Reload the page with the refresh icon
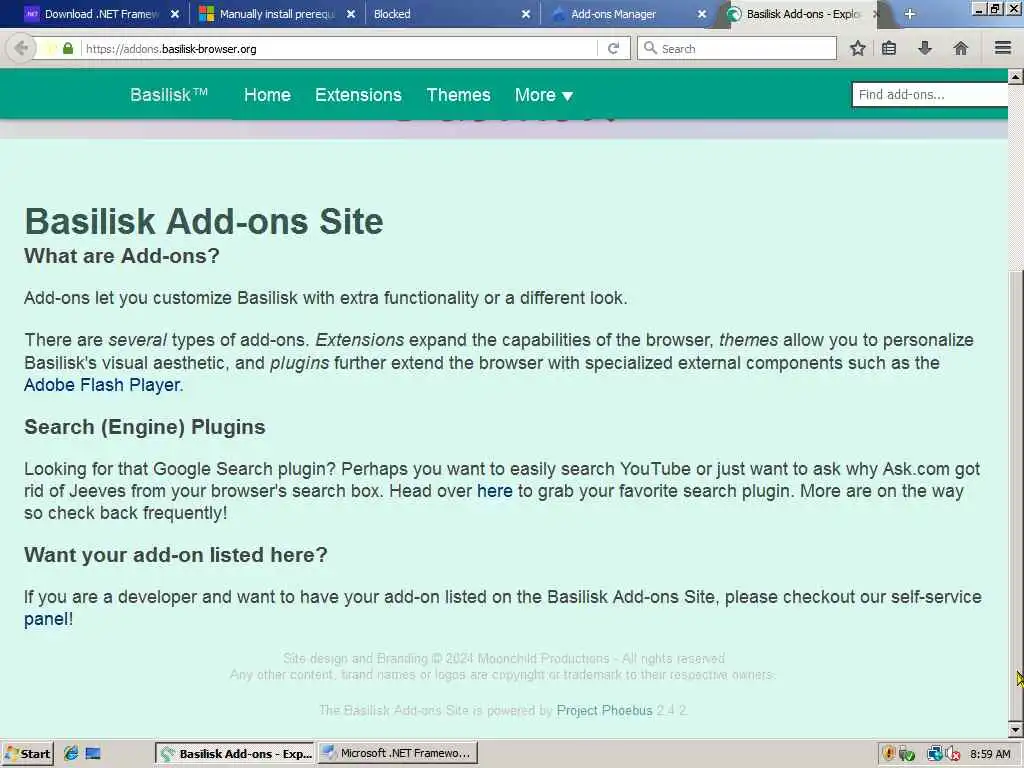Screen dimensions: 1024x768 pos(613,48)
